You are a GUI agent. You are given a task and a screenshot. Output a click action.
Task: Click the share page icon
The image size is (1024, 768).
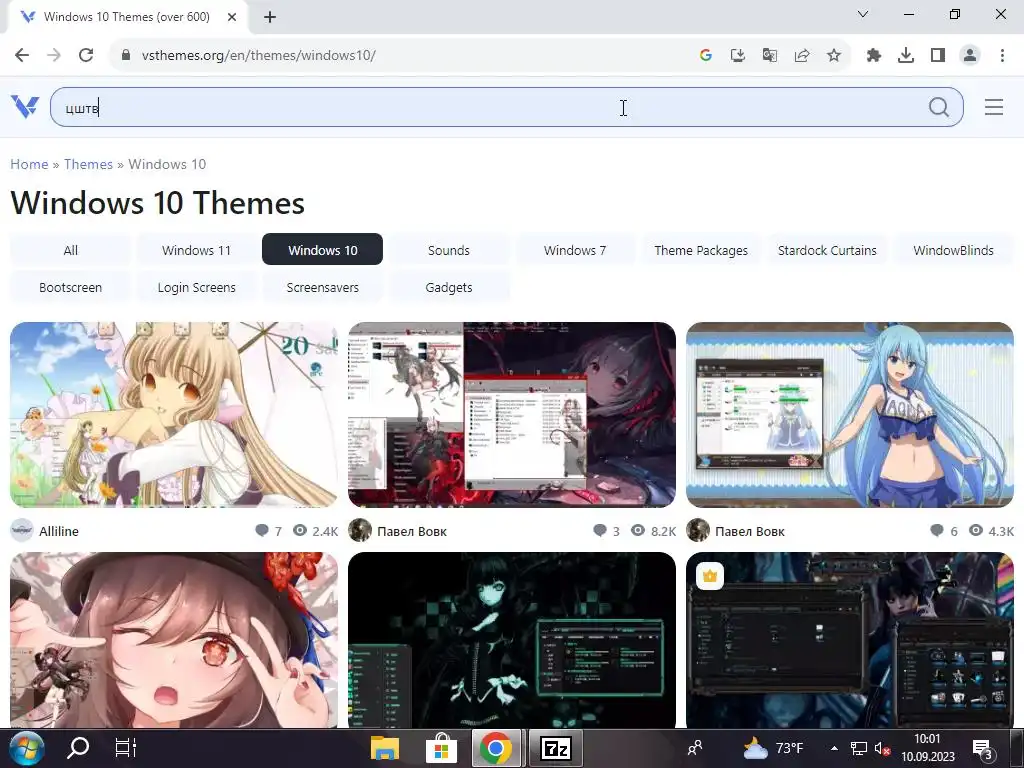coord(801,56)
